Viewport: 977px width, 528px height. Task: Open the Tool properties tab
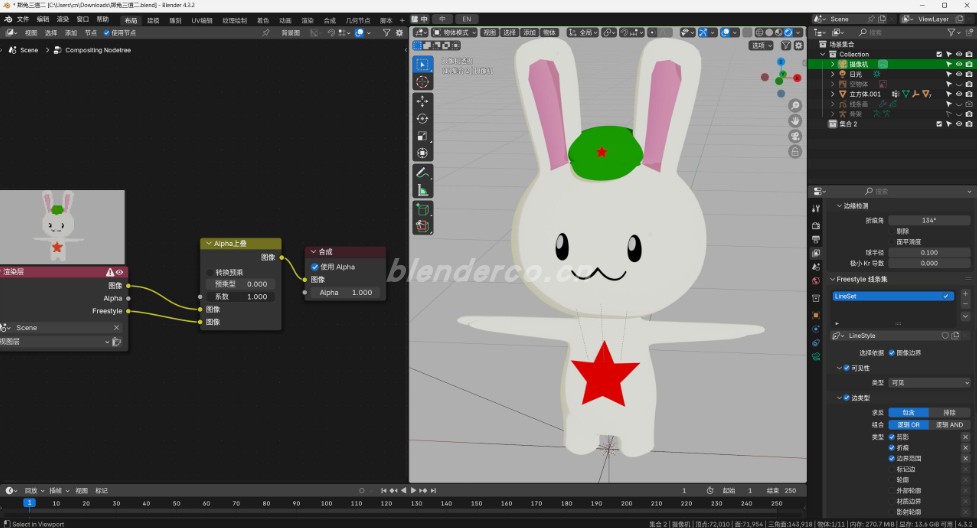(x=816, y=209)
